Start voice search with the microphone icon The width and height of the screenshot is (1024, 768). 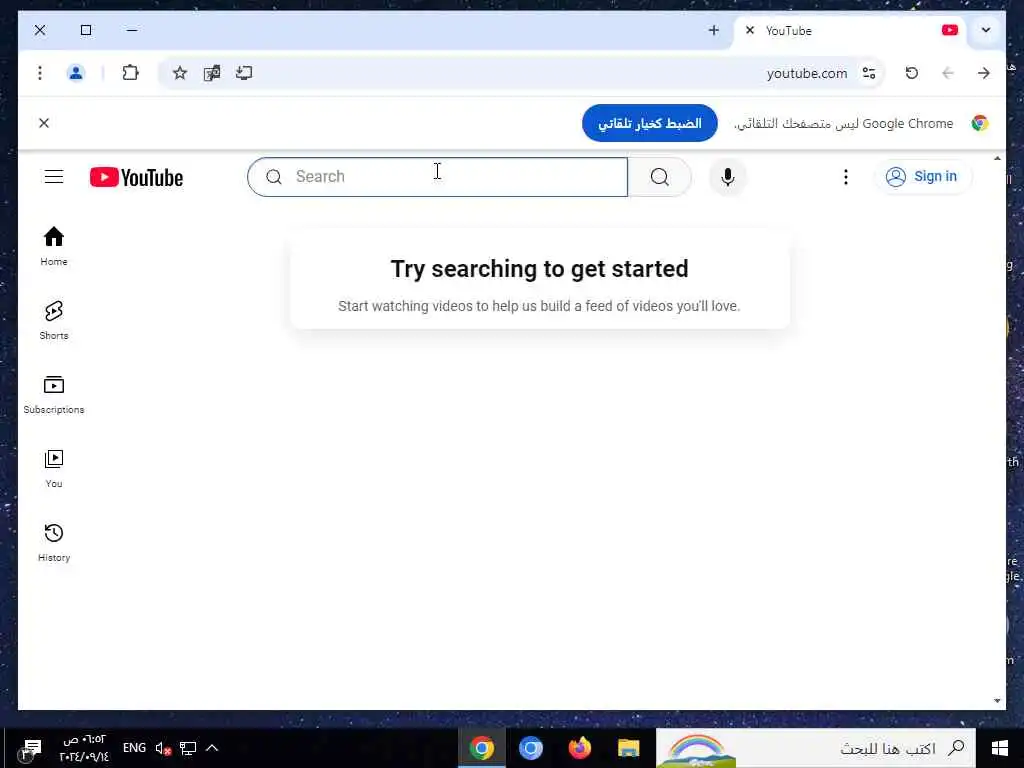coord(728,177)
